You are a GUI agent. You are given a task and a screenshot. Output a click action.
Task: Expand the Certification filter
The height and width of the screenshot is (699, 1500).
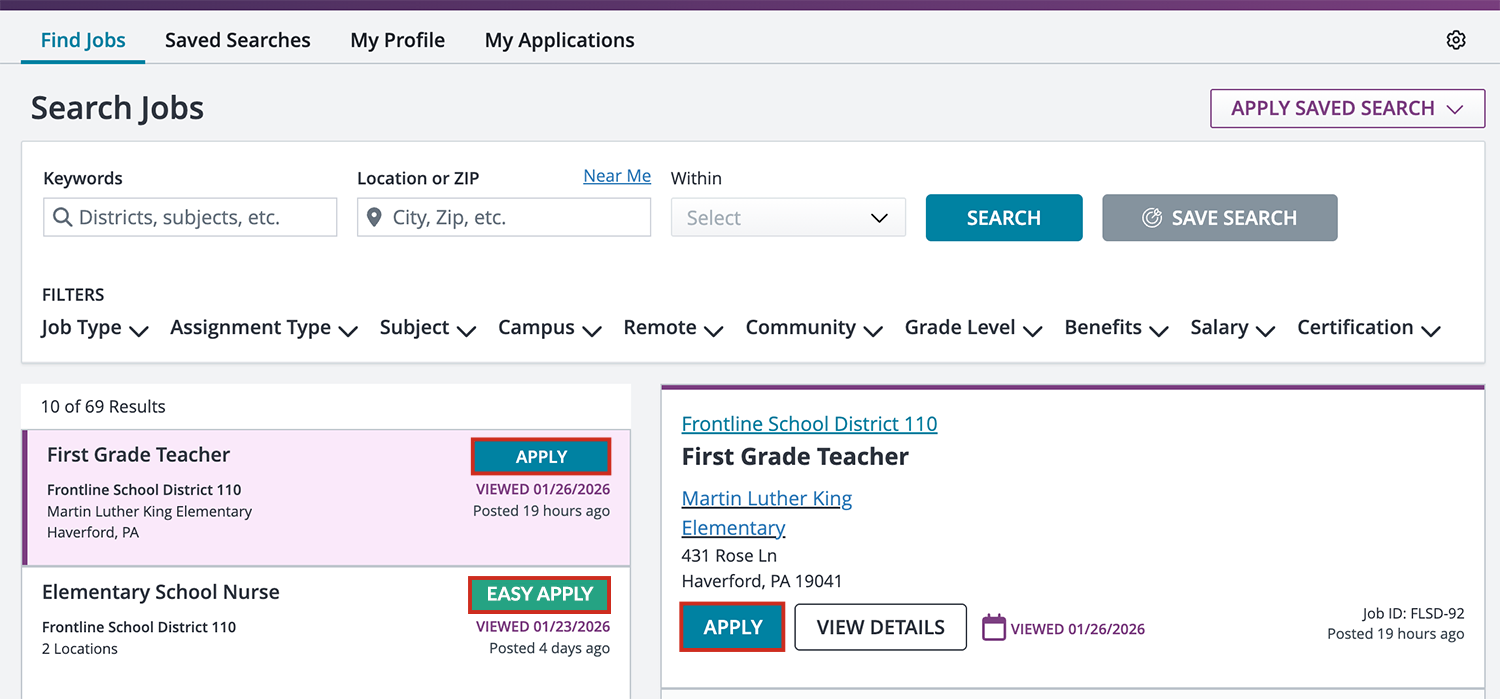[x=1368, y=328]
